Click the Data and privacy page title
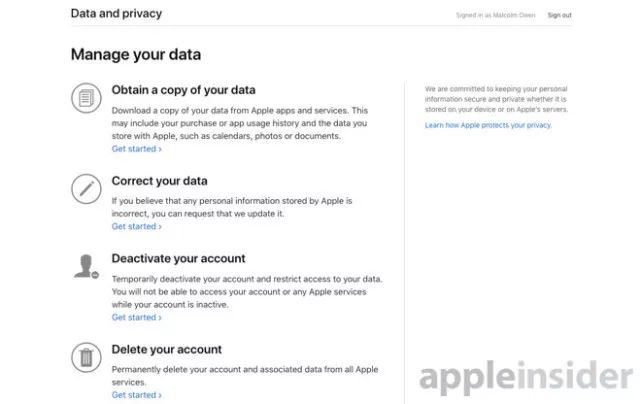 116,14
